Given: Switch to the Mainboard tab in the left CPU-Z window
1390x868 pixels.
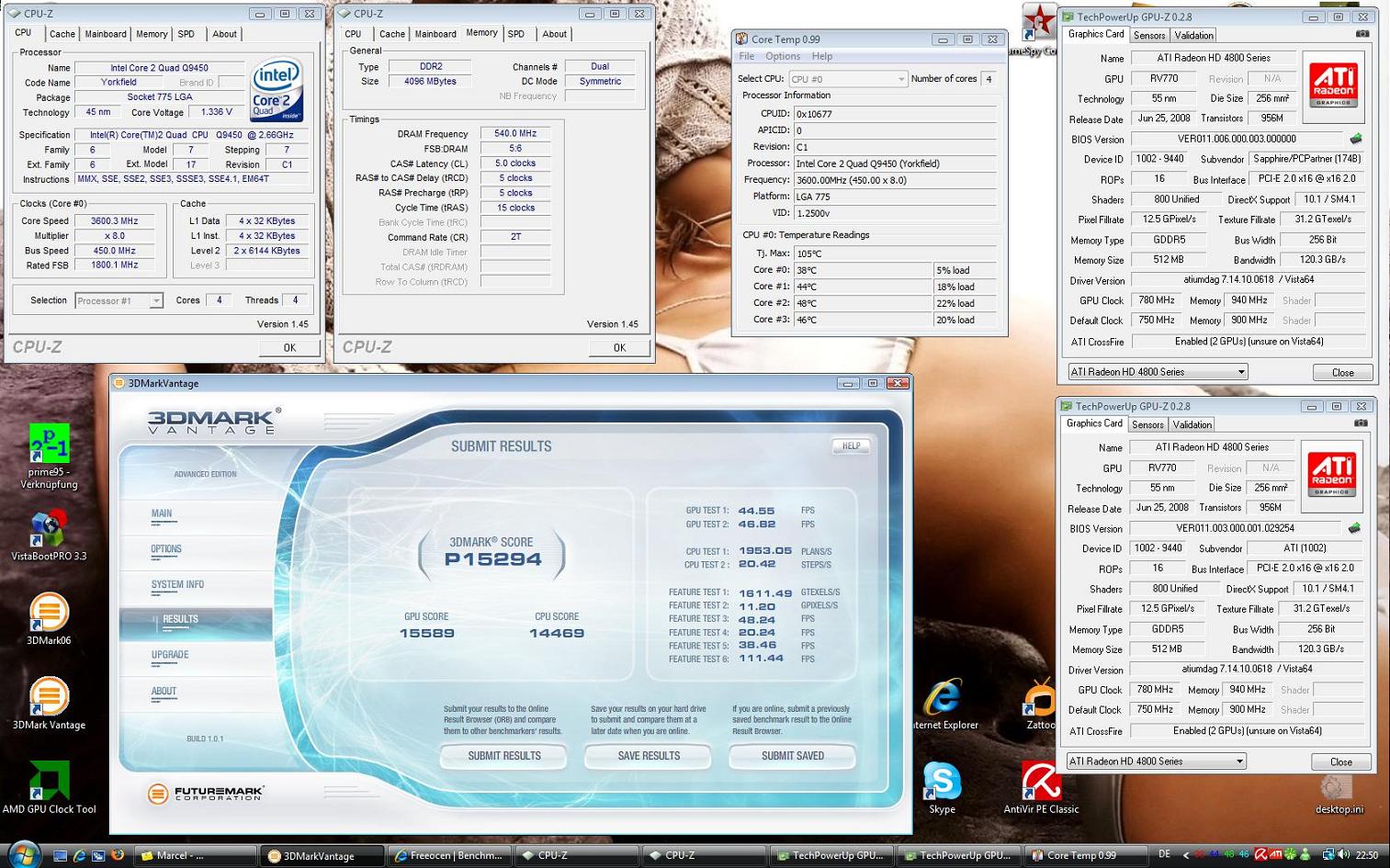Looking at the screenshot, I should point(106,34).
